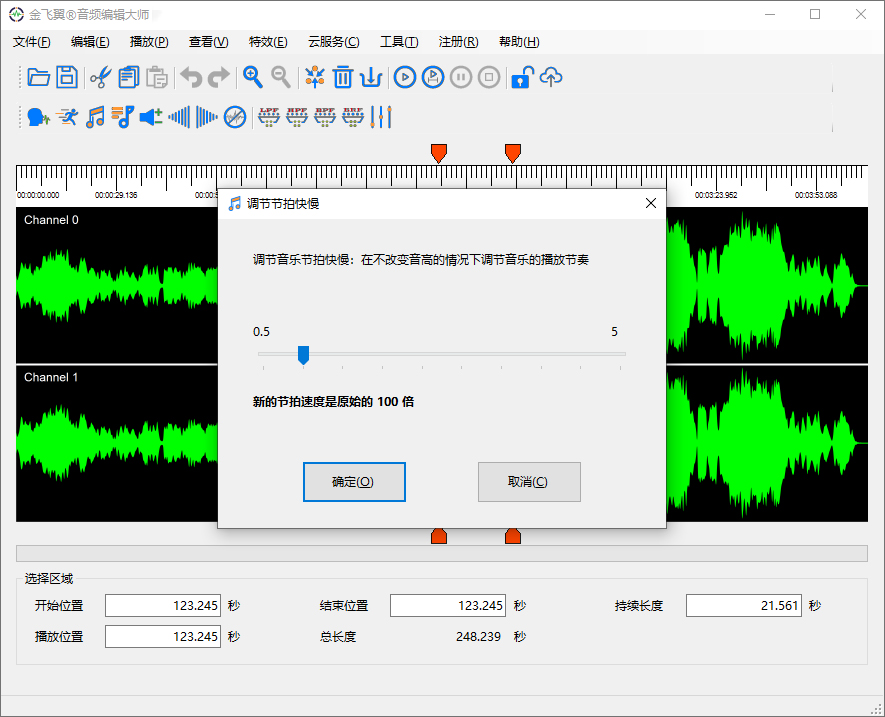Open the 文件(F) menu

(32, 42)
